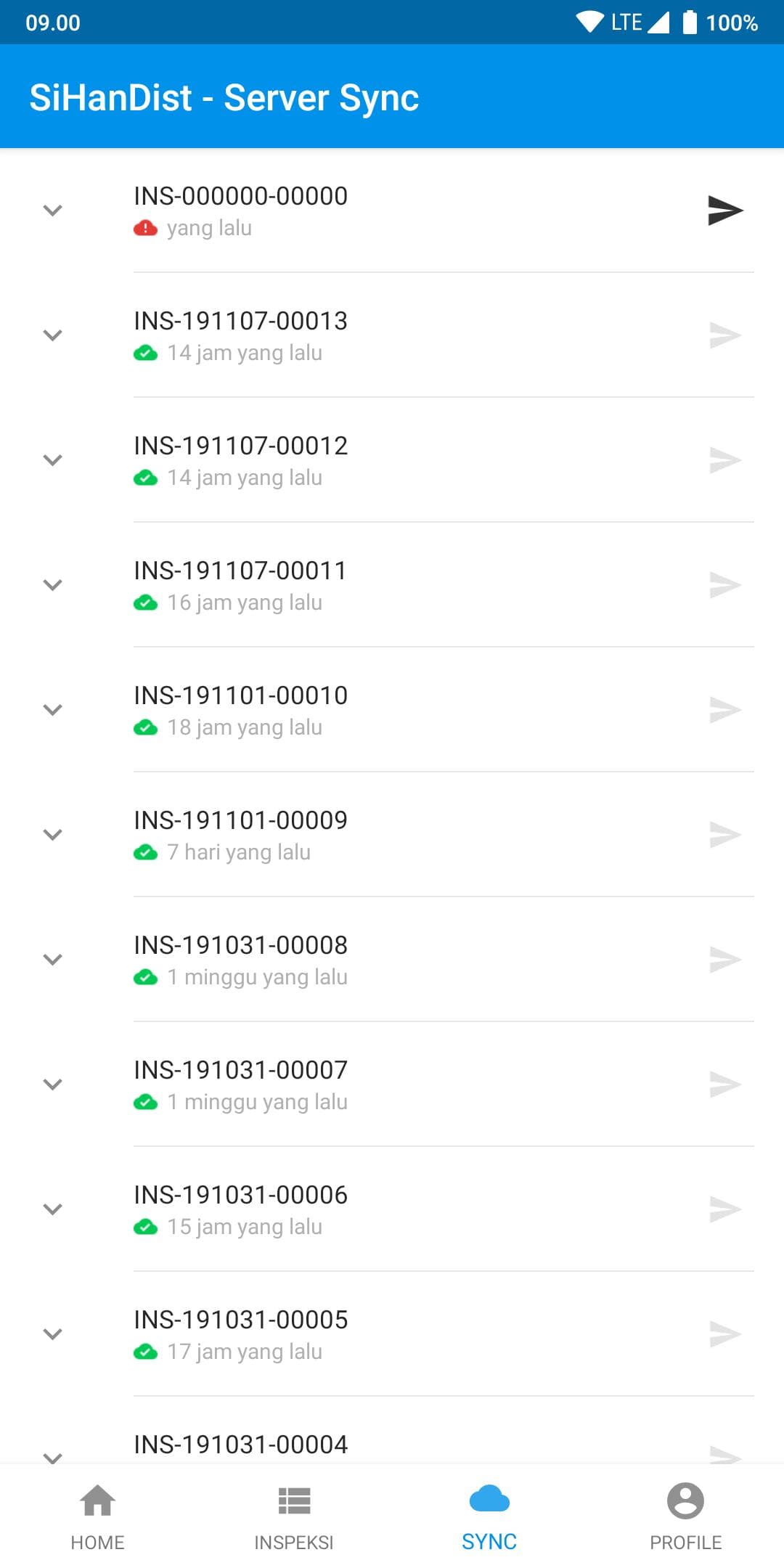Image resolution: width=784 pixels, height=1568 pixels.
Task: Open the INS-191031-00004 list item
Action: (x=392, y=1430)
